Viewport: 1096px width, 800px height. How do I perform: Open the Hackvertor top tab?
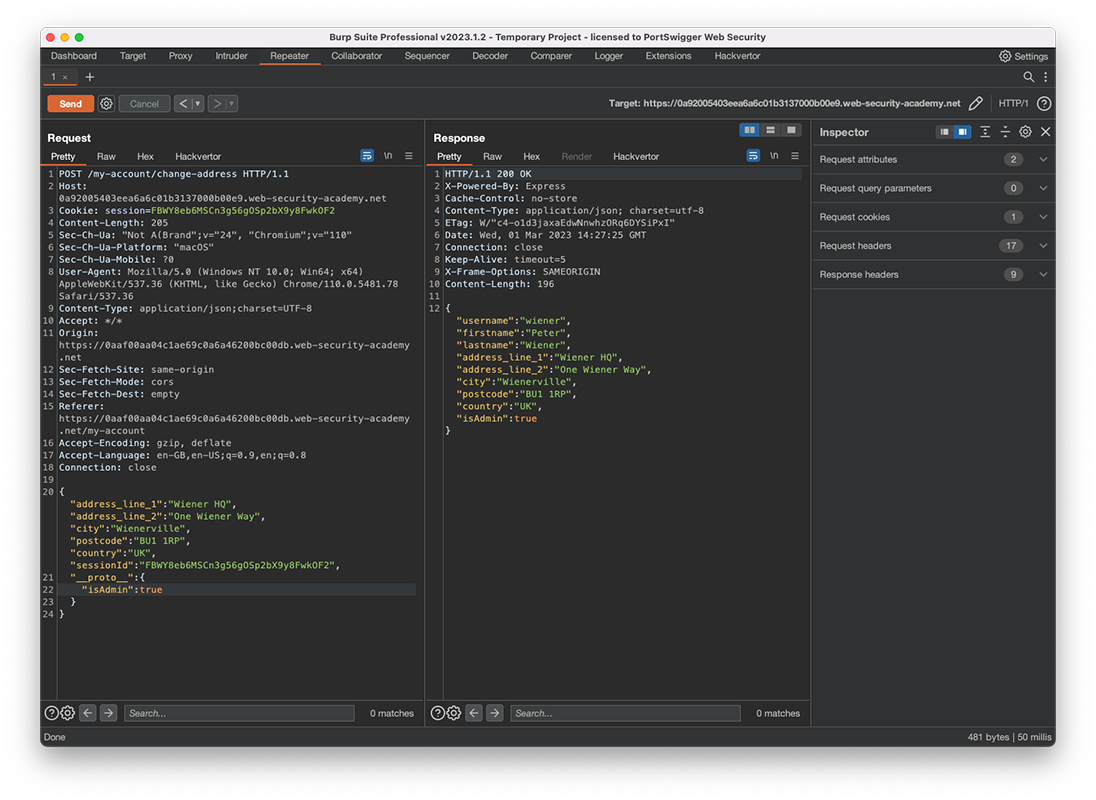[x=737, y=56]
